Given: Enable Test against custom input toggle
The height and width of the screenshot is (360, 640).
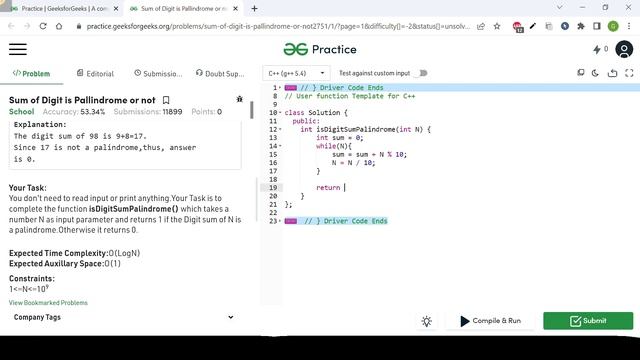Looking at the screenshot, I should (422, 73).
